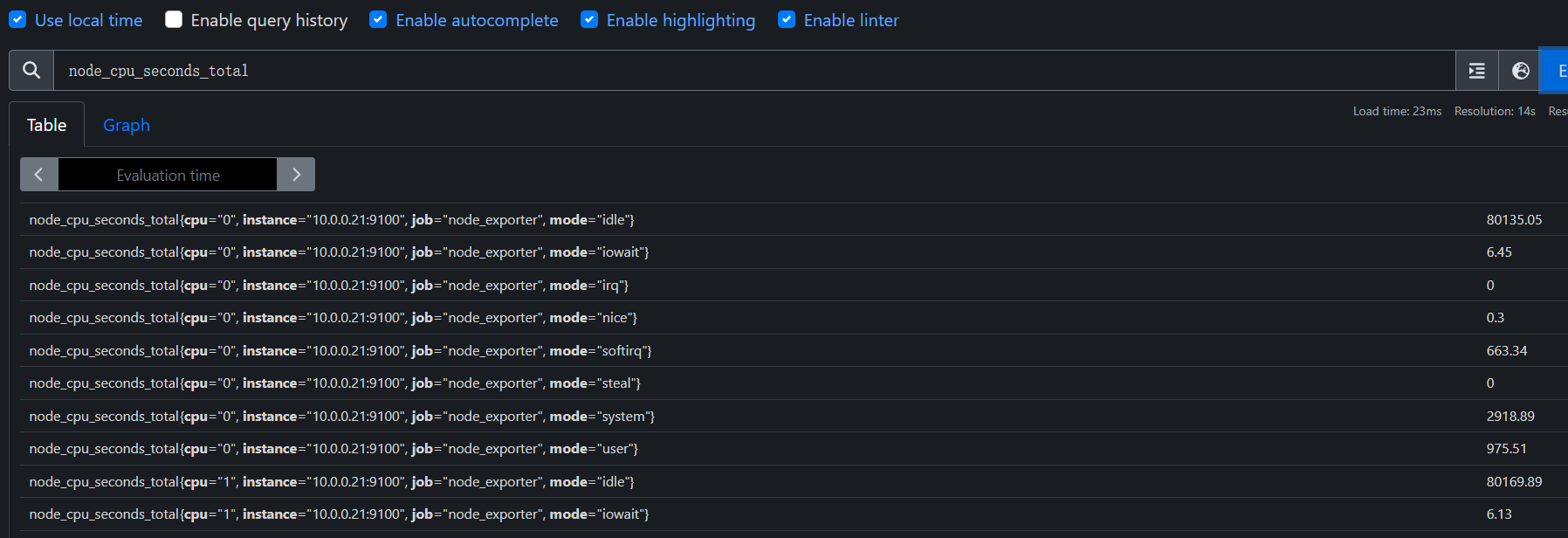Disable the autocomplete checkbox
This screenshot has width=1568, height=538.
(378, 20)
